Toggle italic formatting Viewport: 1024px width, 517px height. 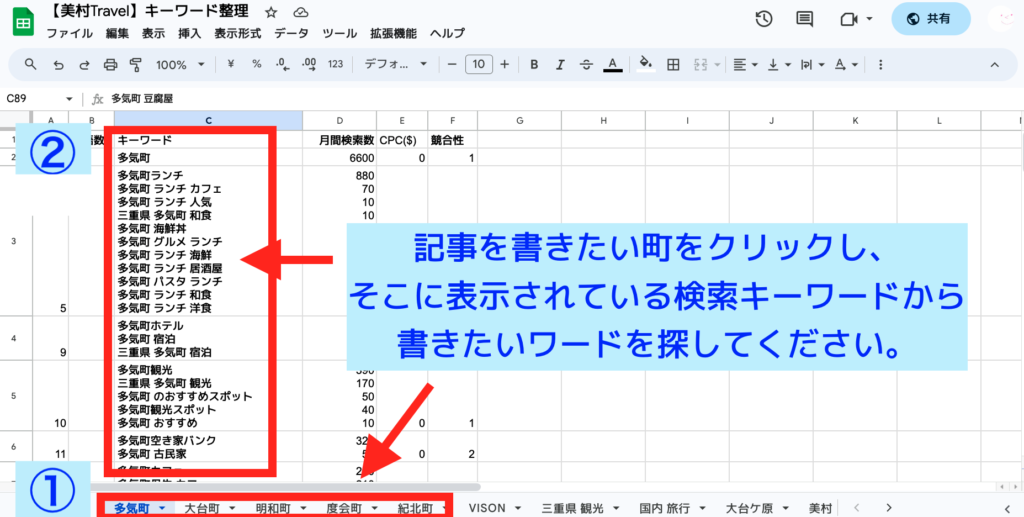click(x=560, y=65)
